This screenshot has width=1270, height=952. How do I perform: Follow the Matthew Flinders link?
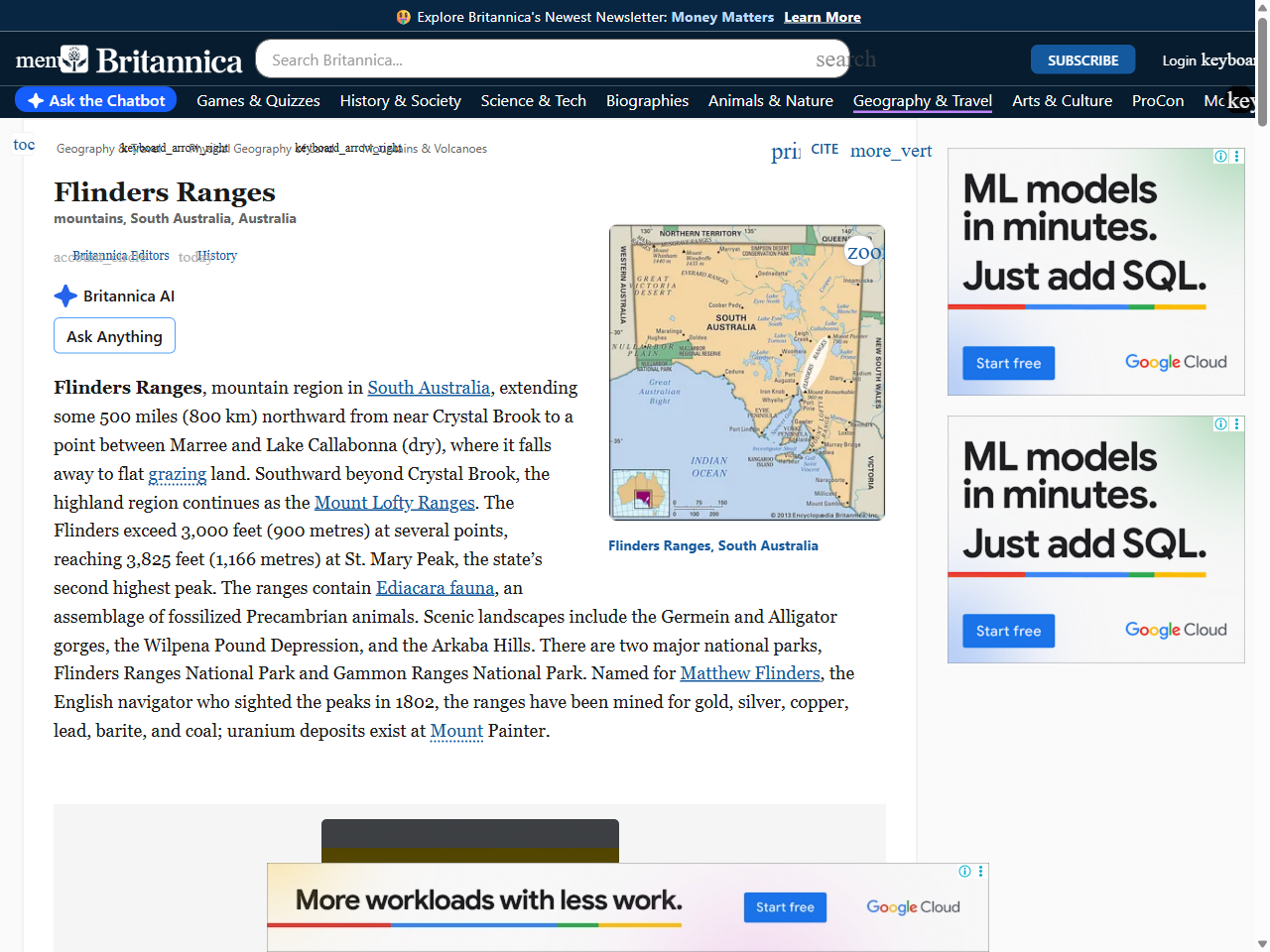[750, 673]
